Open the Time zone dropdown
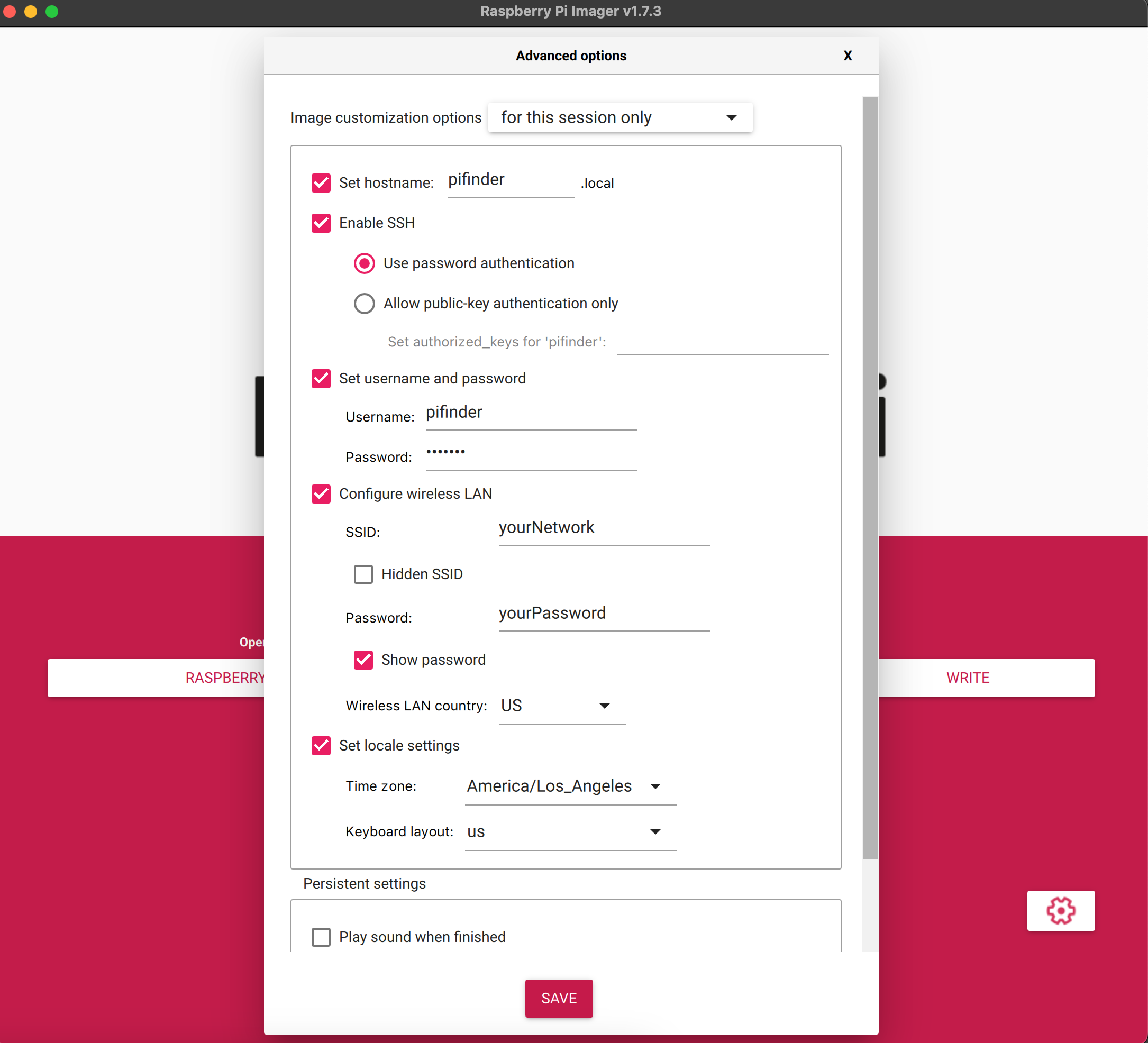The height and width of the screenshot is (1043, 1148). (570, 786)
